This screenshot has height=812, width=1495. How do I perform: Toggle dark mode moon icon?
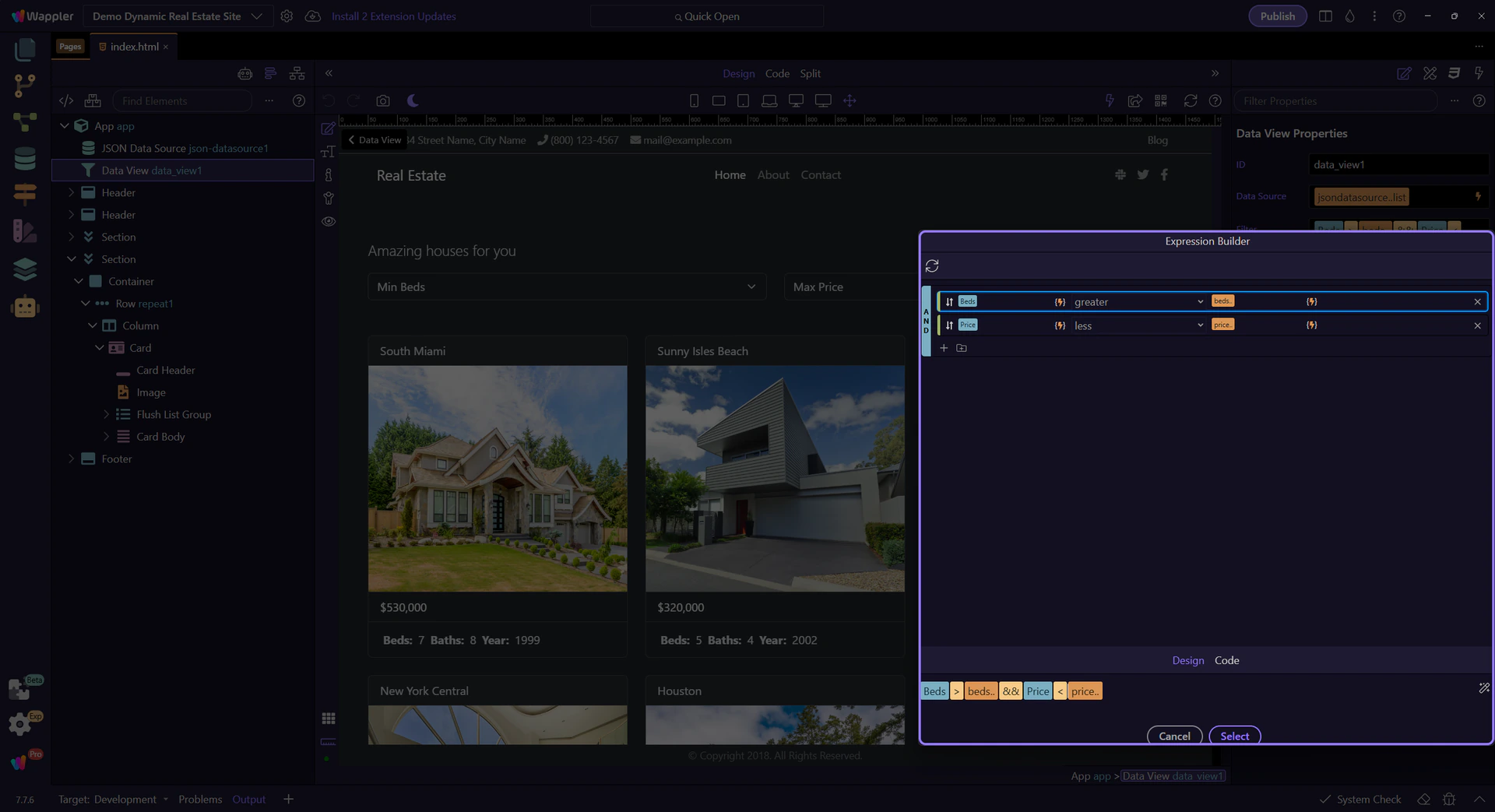tap(413, 100)
